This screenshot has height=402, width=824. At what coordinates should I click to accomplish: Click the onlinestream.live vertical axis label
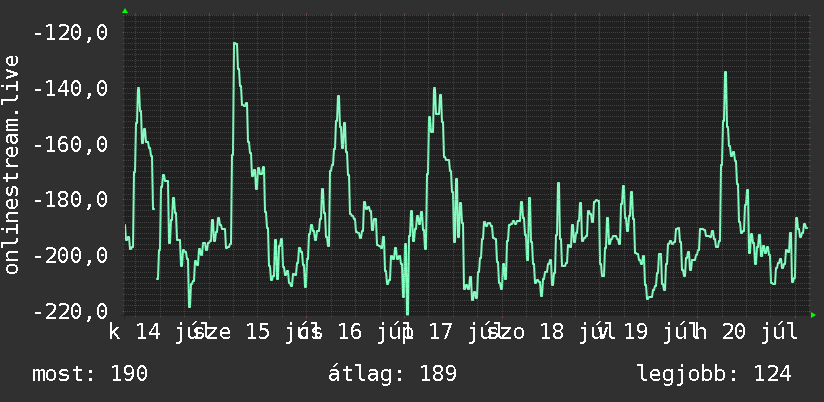pyautogui.click(x=11, y=164)
